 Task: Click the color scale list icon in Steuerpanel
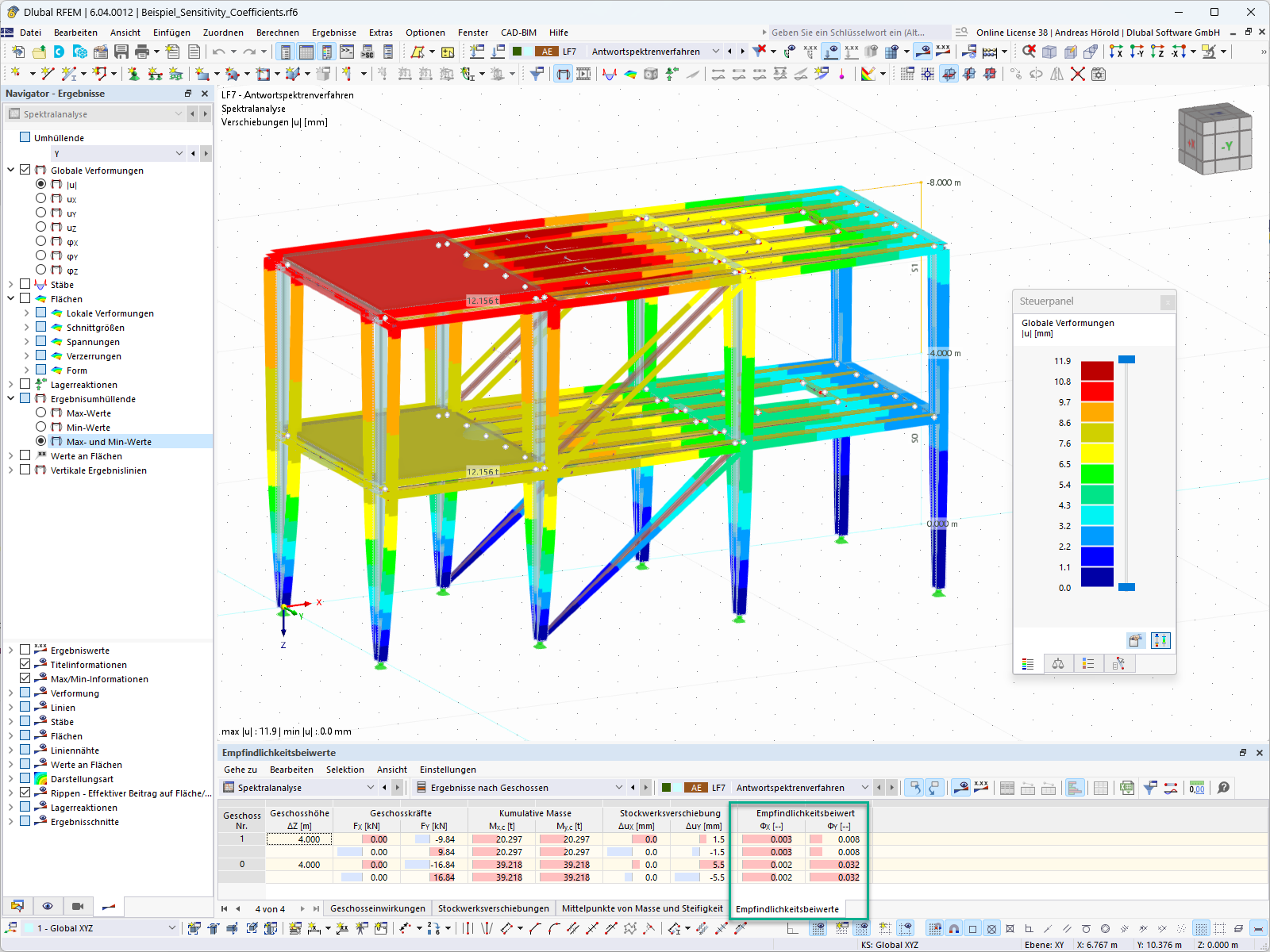(1028, 663)
